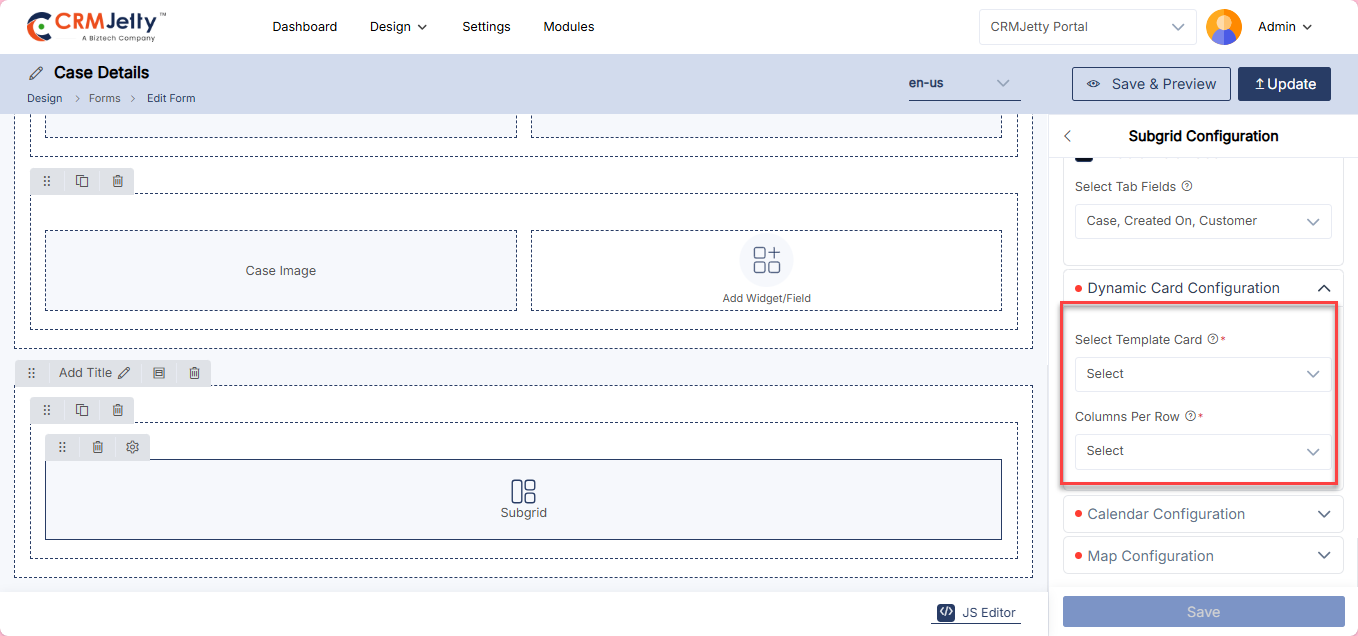Click the Add Widget/Field icon
This screenshot has height=636, width=1358.
pos(766,260)
